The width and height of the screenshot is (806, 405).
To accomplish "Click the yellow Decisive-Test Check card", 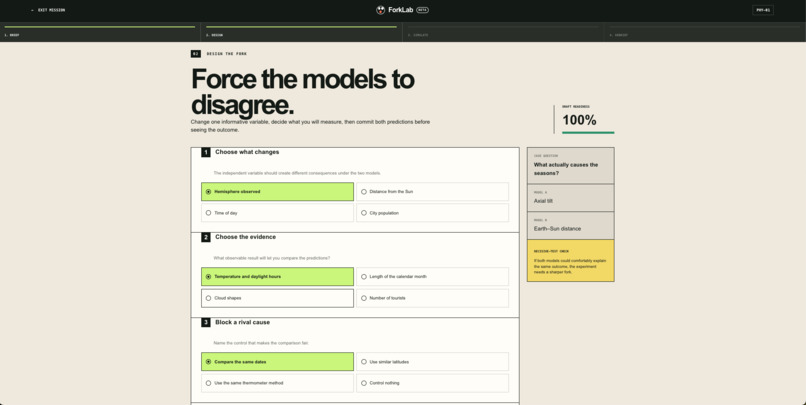I will 571,261.
